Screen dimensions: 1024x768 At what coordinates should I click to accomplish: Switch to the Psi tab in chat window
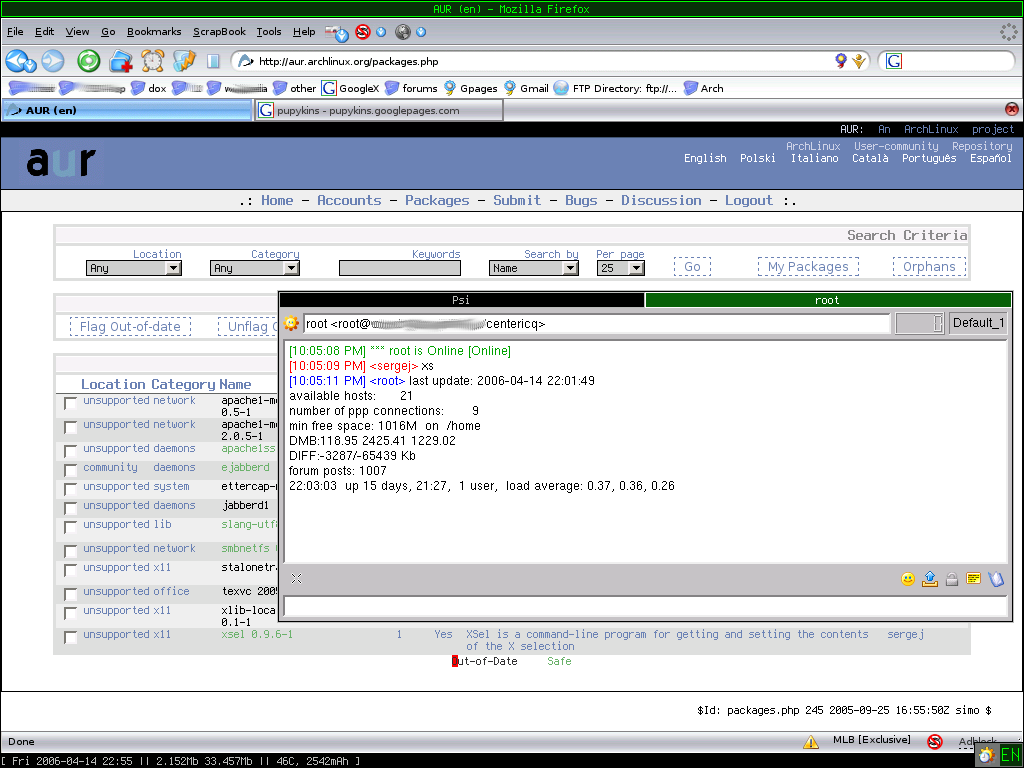[462, 300]
